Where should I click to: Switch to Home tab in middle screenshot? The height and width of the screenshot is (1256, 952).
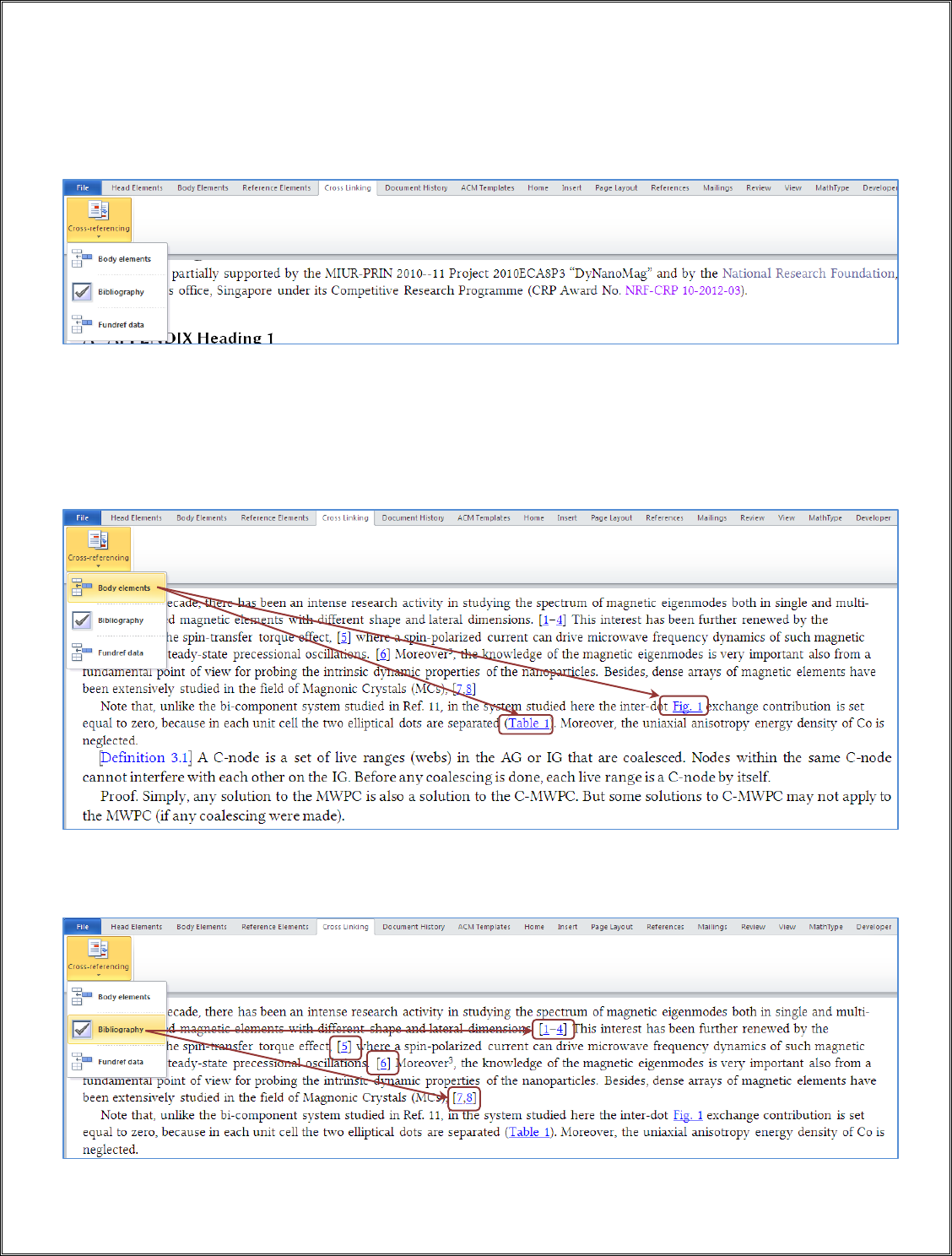tap(533, 518)
